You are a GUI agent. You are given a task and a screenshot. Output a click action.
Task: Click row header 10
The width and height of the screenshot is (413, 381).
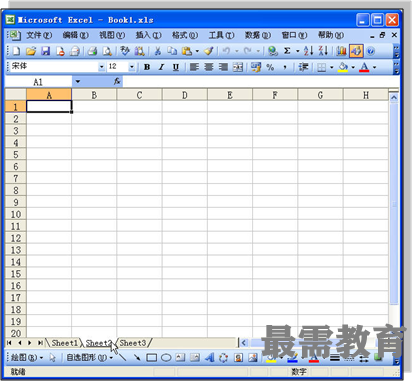(x=16, y=214)
